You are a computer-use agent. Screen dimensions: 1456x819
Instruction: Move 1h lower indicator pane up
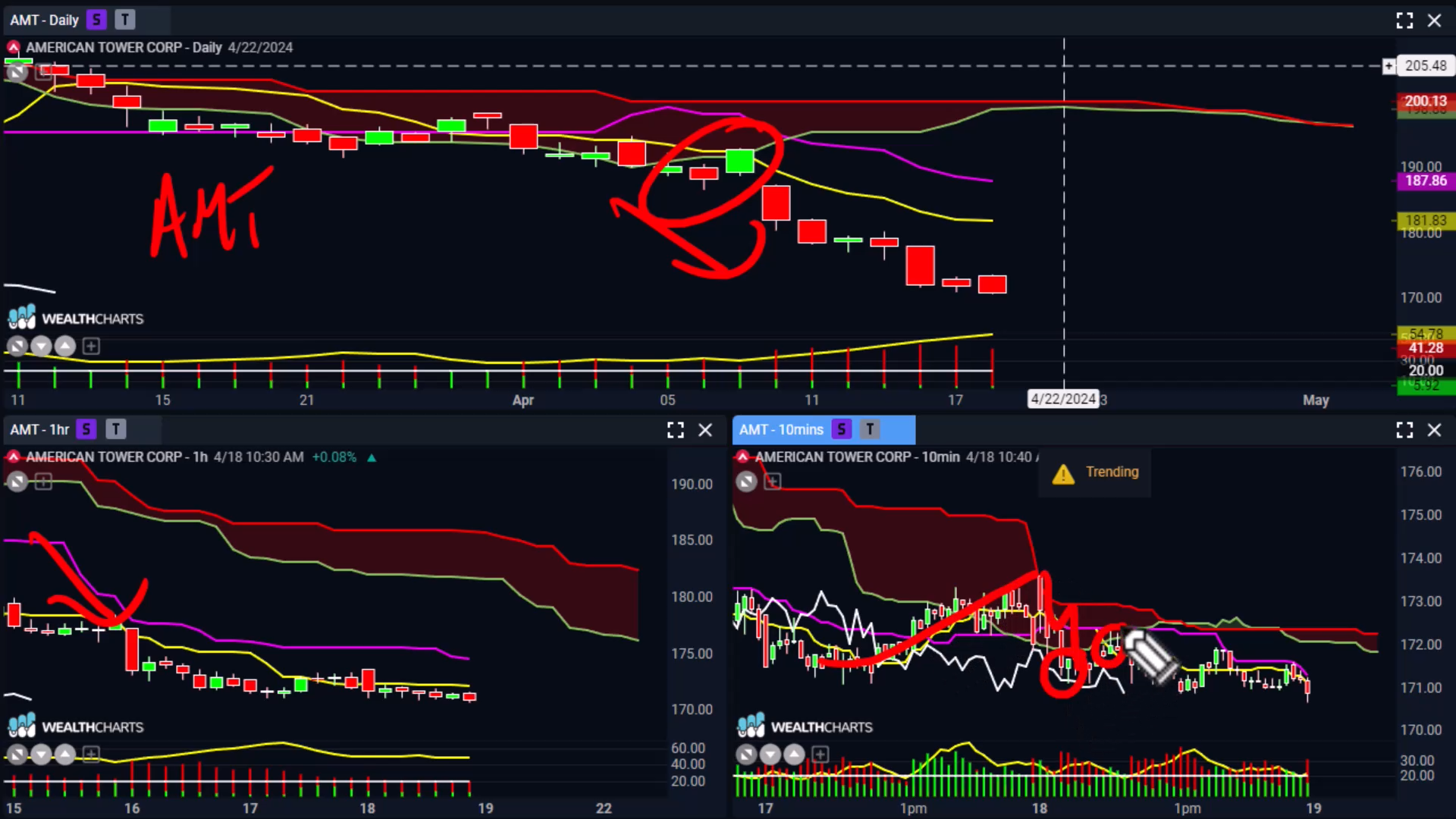pos(65,755)
